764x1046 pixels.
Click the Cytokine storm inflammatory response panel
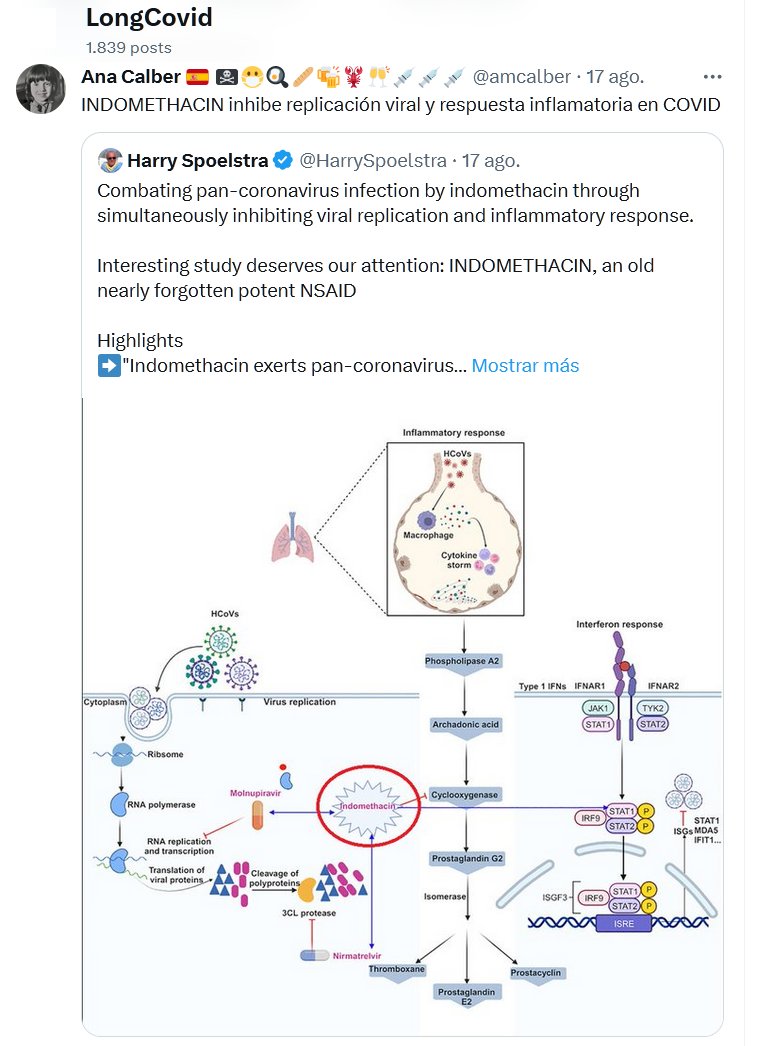(x=454, y=527)
